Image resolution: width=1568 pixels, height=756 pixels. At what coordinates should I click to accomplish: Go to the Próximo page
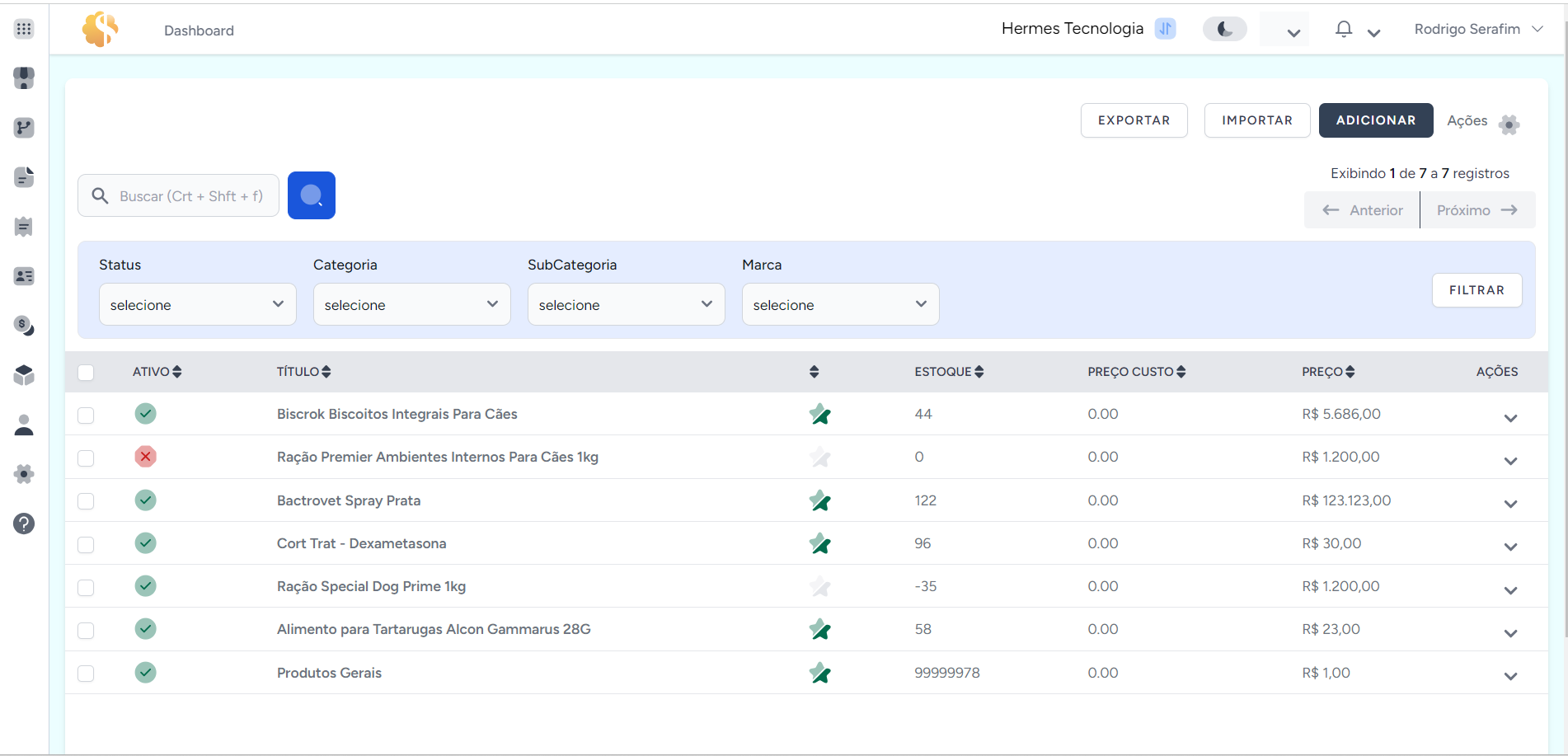(x=1477, y=210)
